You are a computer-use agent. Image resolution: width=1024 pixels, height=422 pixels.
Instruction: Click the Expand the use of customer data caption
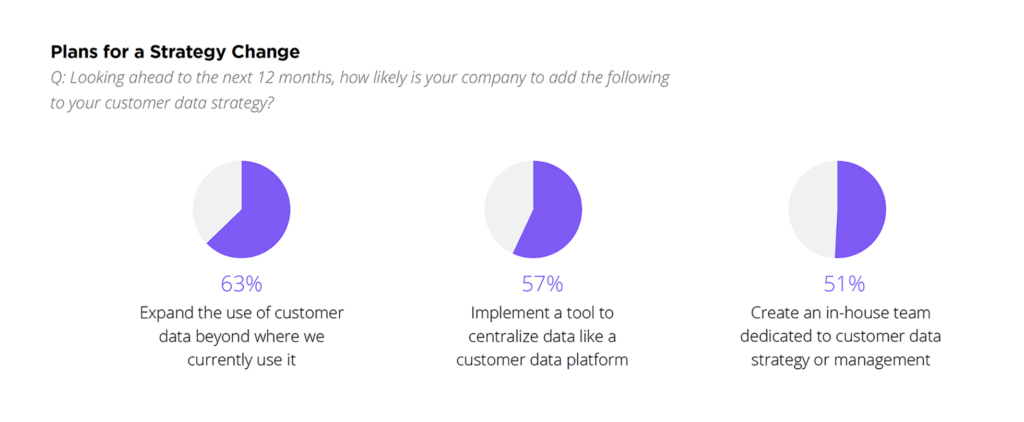(242, 336)
